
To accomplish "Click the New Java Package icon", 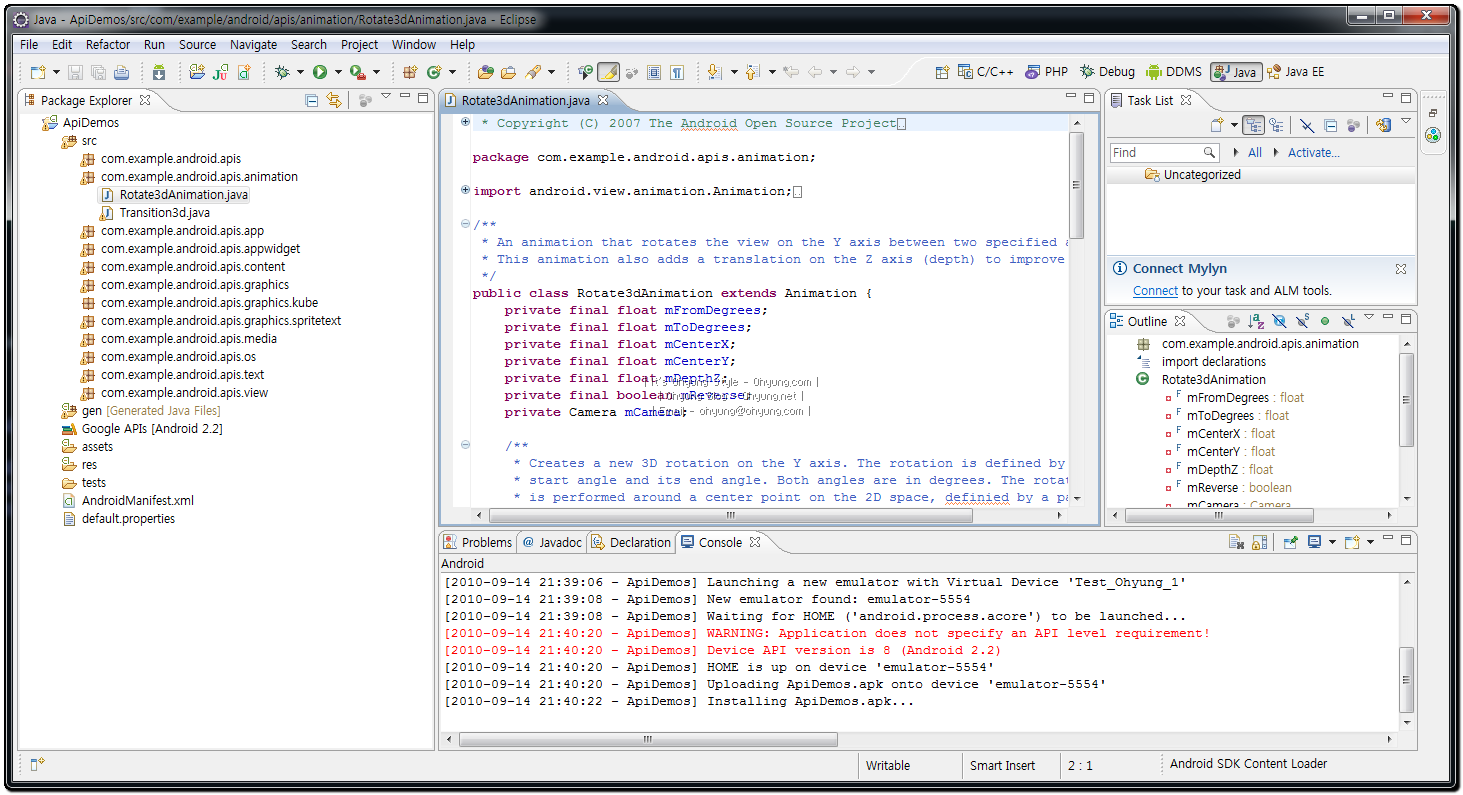I will coord(410,72).
